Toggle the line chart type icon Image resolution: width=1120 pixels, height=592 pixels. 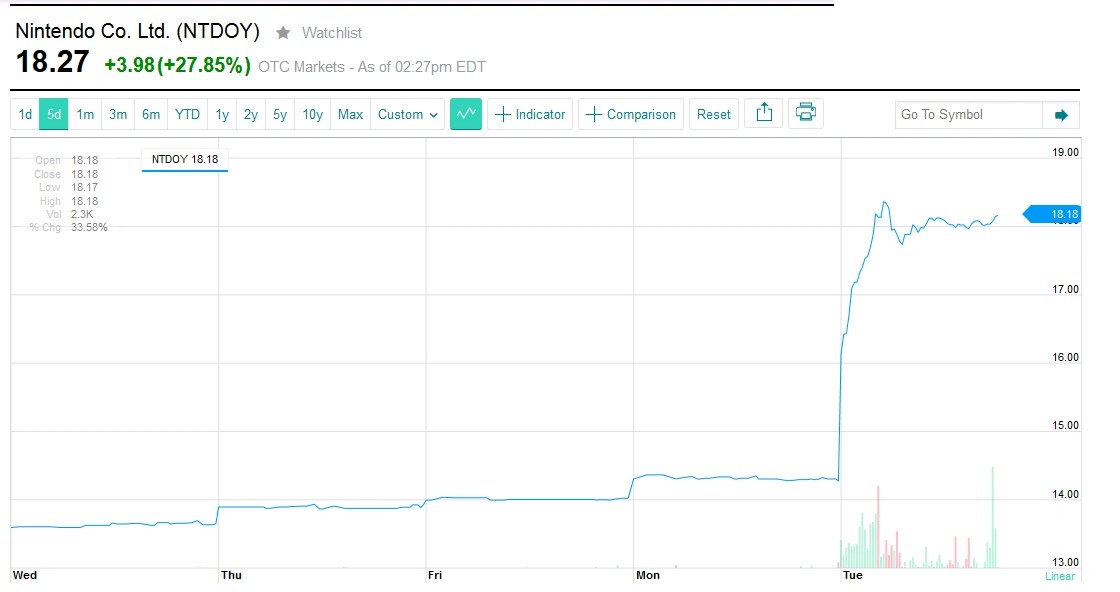coord(466,114)
